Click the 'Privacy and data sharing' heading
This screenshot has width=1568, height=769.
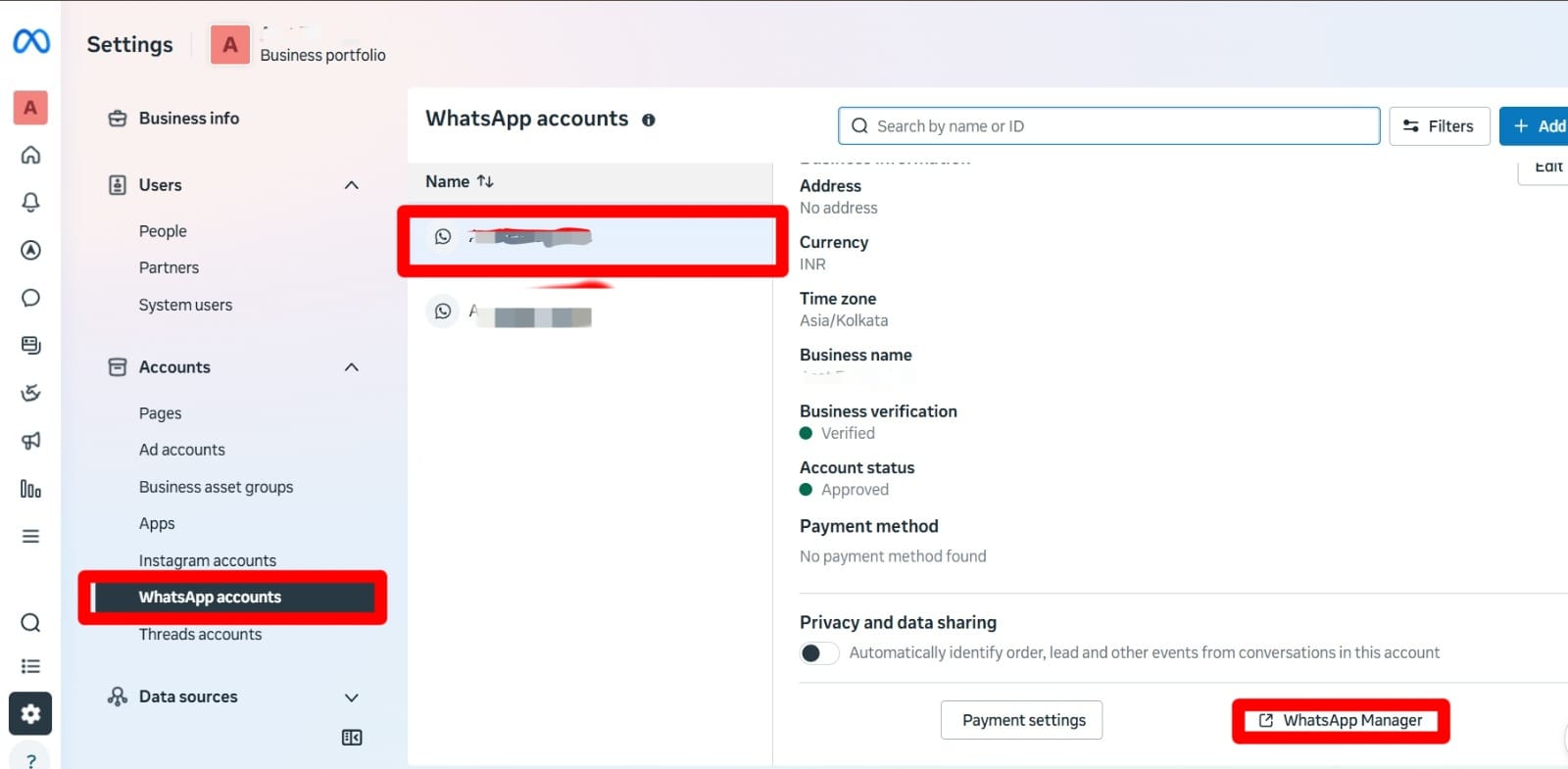(x=898, y=622)
